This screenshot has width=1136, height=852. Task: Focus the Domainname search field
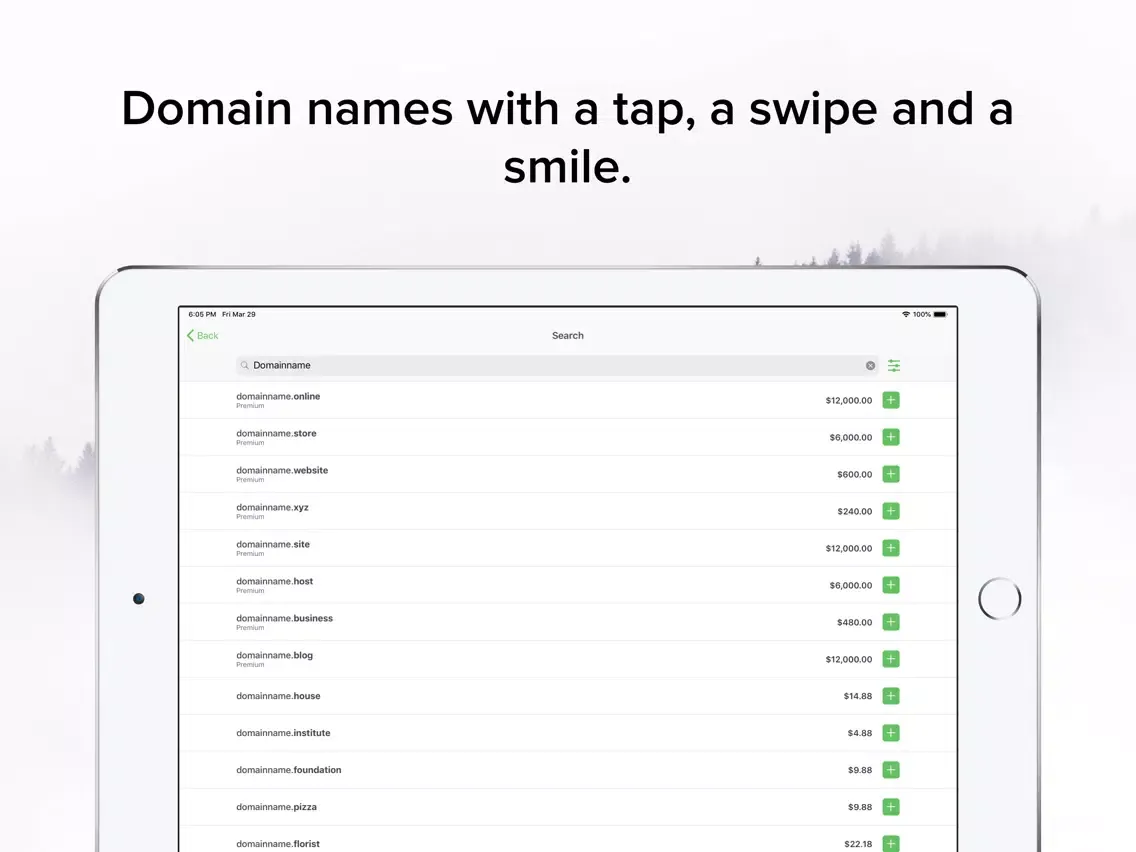[556, 365]
